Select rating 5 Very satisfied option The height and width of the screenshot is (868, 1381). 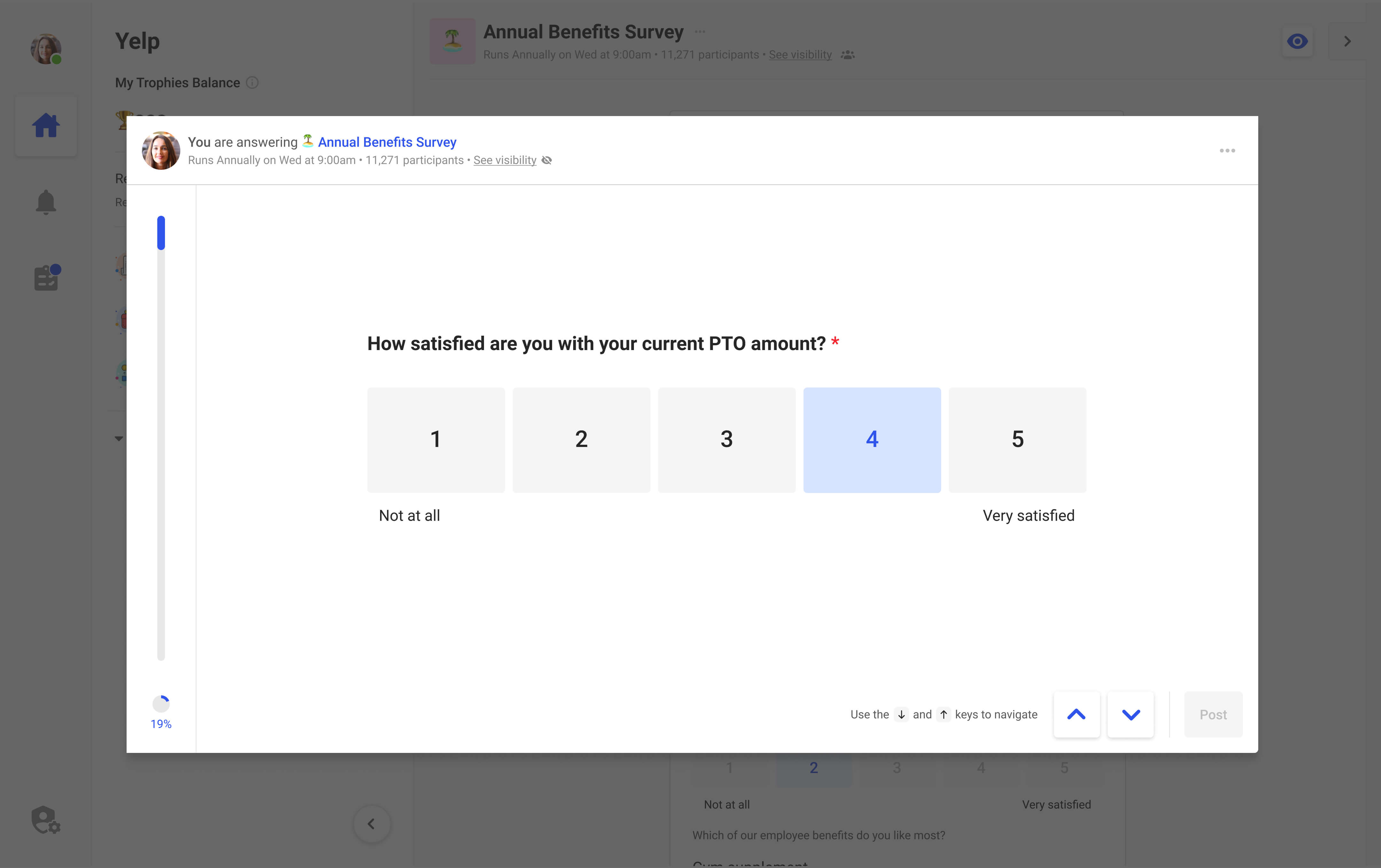click(x=1017, y=440)
